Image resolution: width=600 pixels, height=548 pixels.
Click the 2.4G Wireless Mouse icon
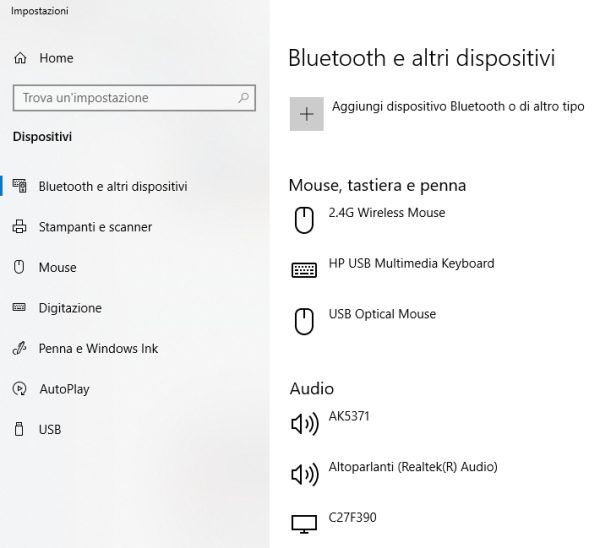pos(304,220)
